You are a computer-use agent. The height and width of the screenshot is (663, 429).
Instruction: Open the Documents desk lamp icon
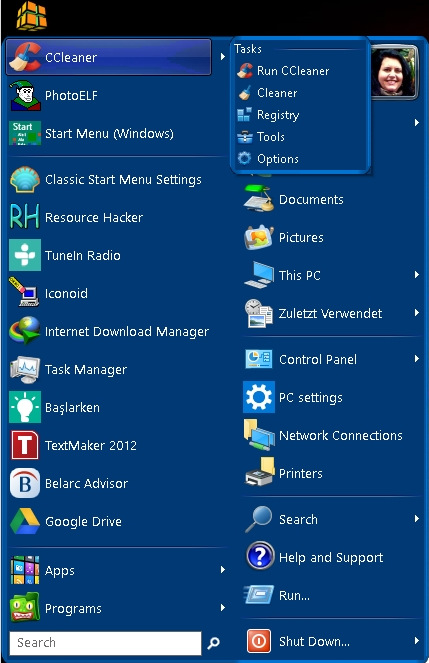(259, 198)
